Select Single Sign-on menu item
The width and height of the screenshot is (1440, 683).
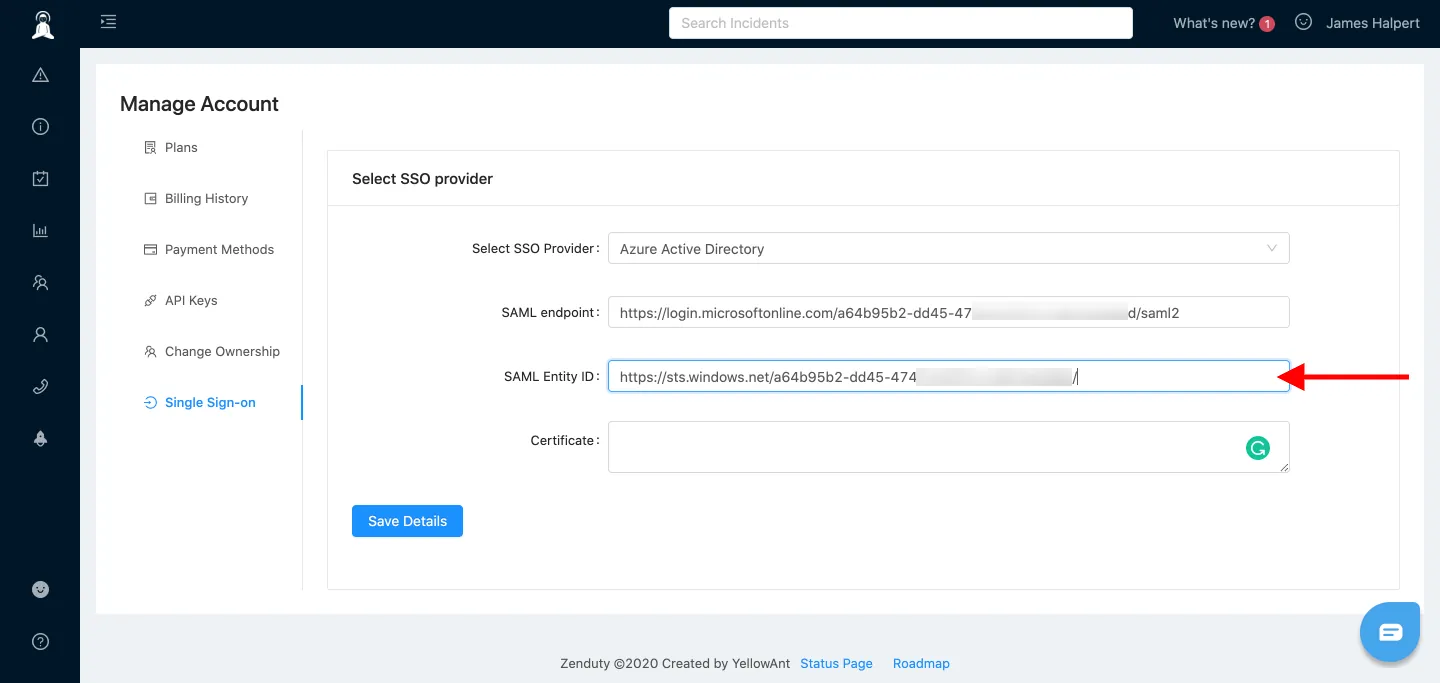[x=210, y=402]
